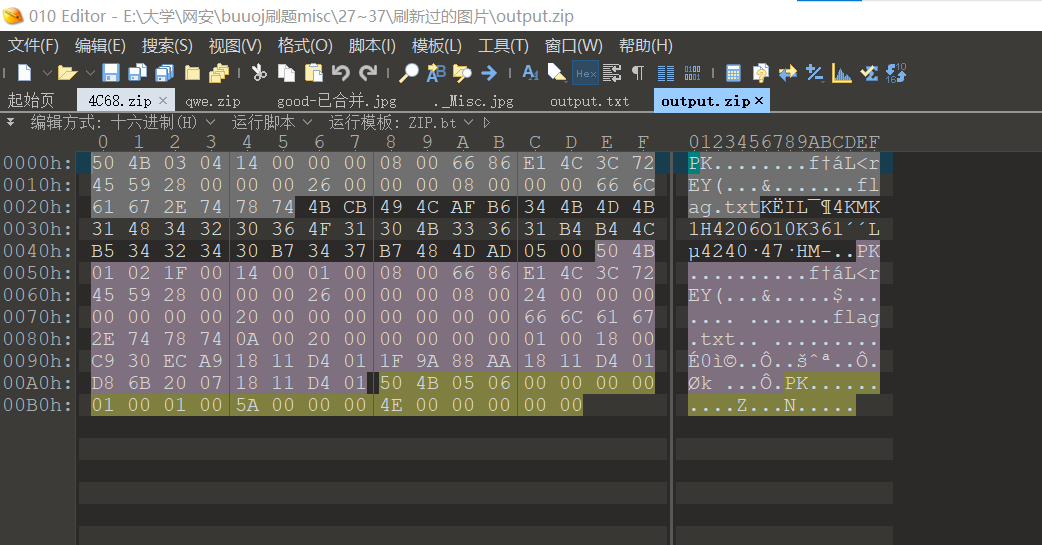Open the histogram chart icon
Screen dimensions: 1042x545
[841, 72]
